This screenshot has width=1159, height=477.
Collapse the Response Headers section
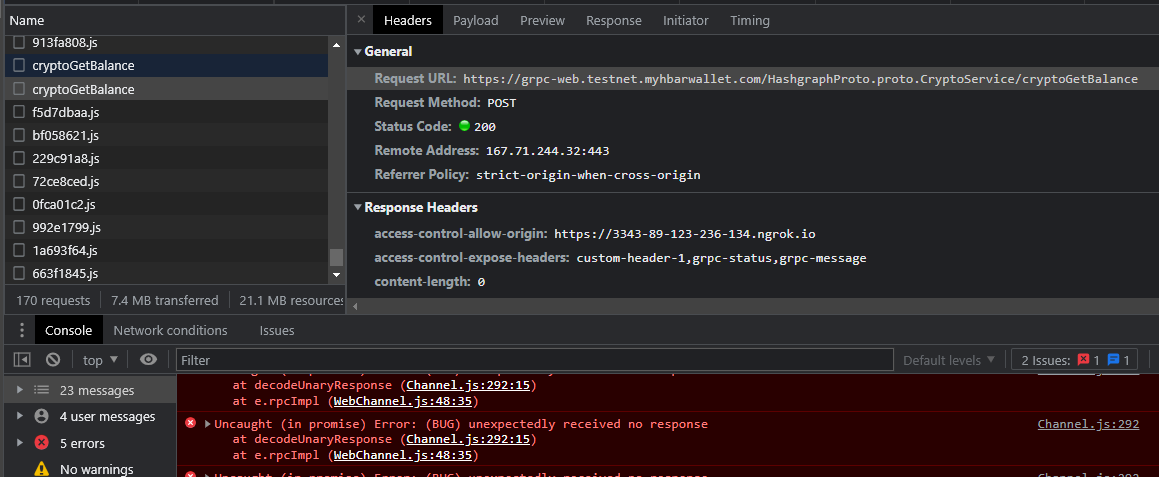[358, 208]
